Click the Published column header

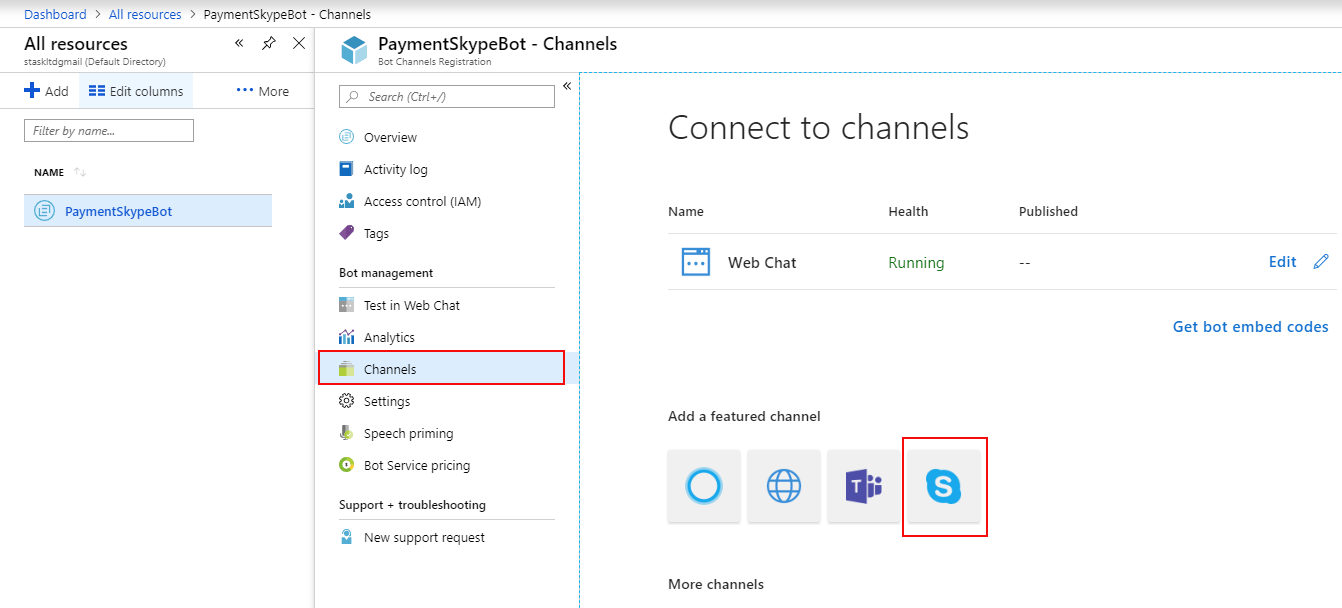1048,211
